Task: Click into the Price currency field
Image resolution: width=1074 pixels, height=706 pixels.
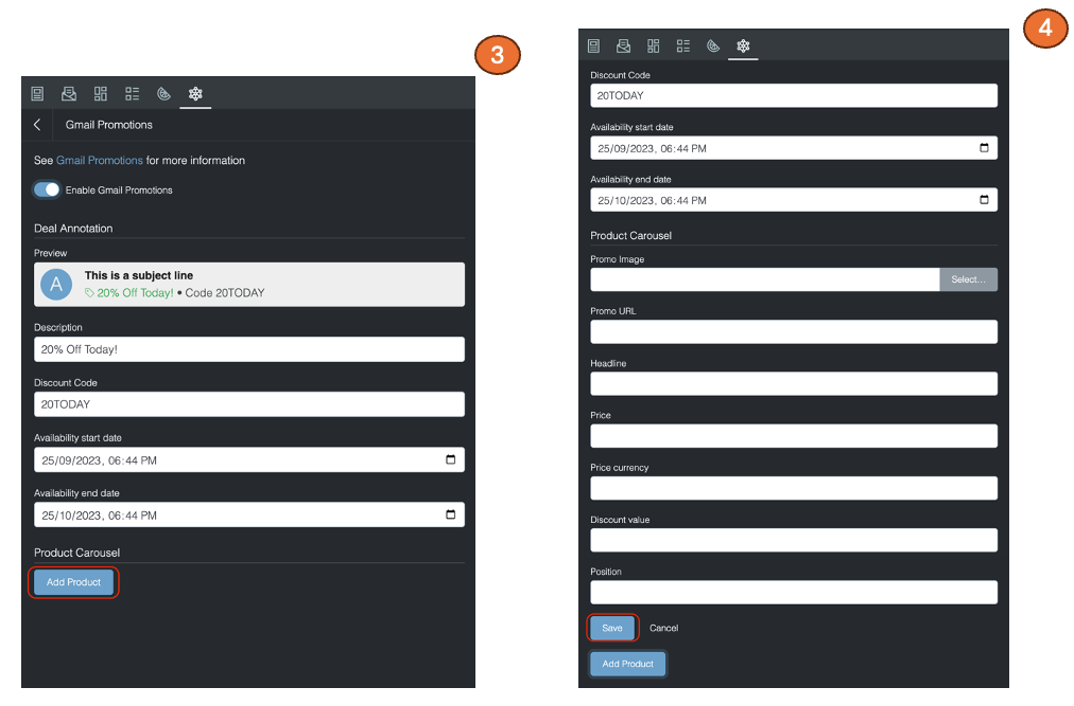Action: click(793, 488)
